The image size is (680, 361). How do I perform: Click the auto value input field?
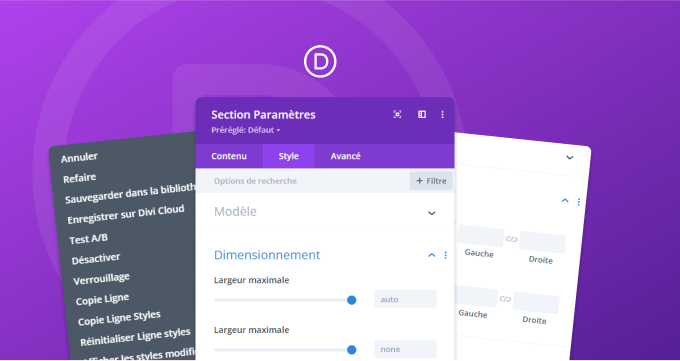(405, 299)
